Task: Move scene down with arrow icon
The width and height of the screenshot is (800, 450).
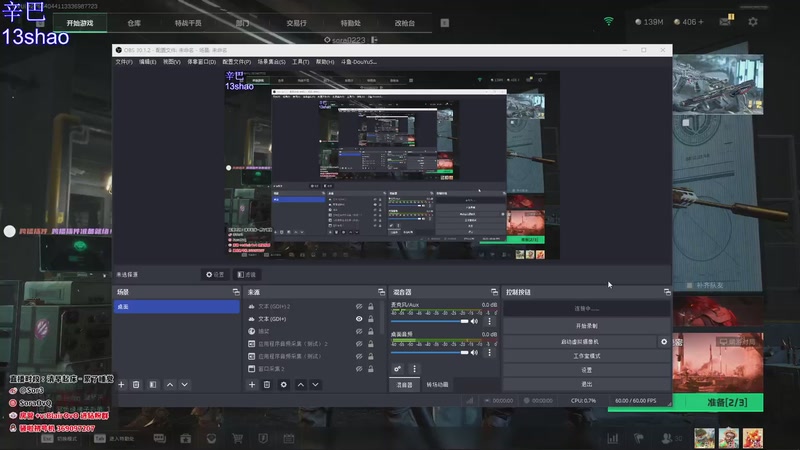Action: (x=185, y=385)
